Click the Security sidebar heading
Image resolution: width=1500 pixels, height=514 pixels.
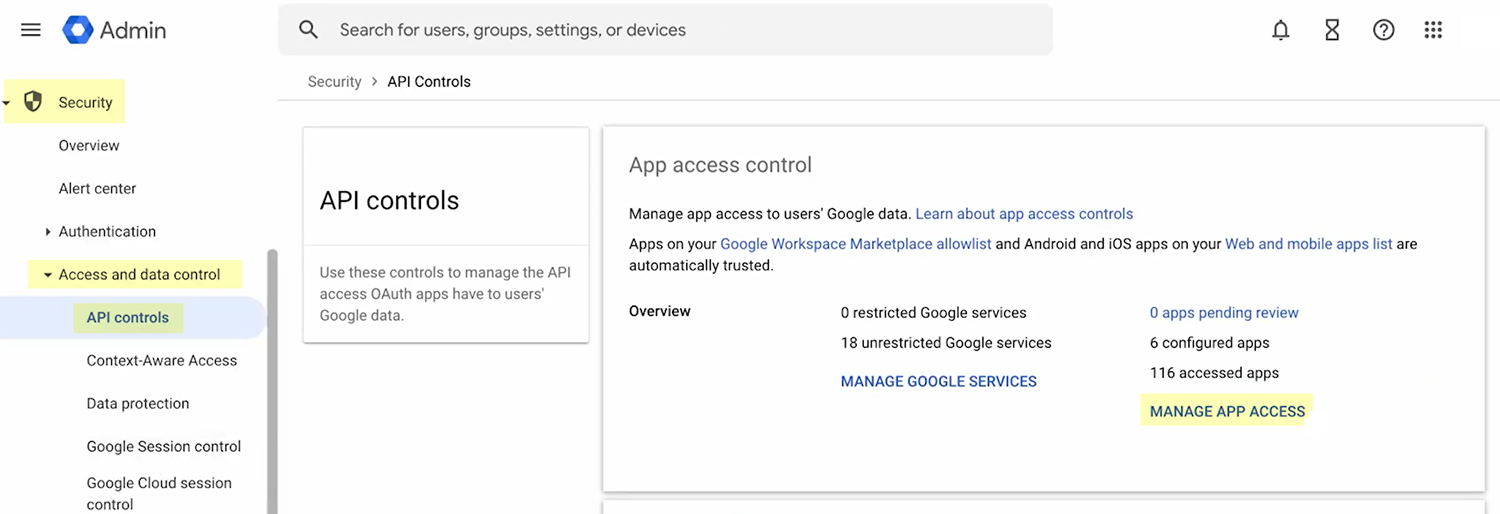pyautogui.click(x=85, y=103)
